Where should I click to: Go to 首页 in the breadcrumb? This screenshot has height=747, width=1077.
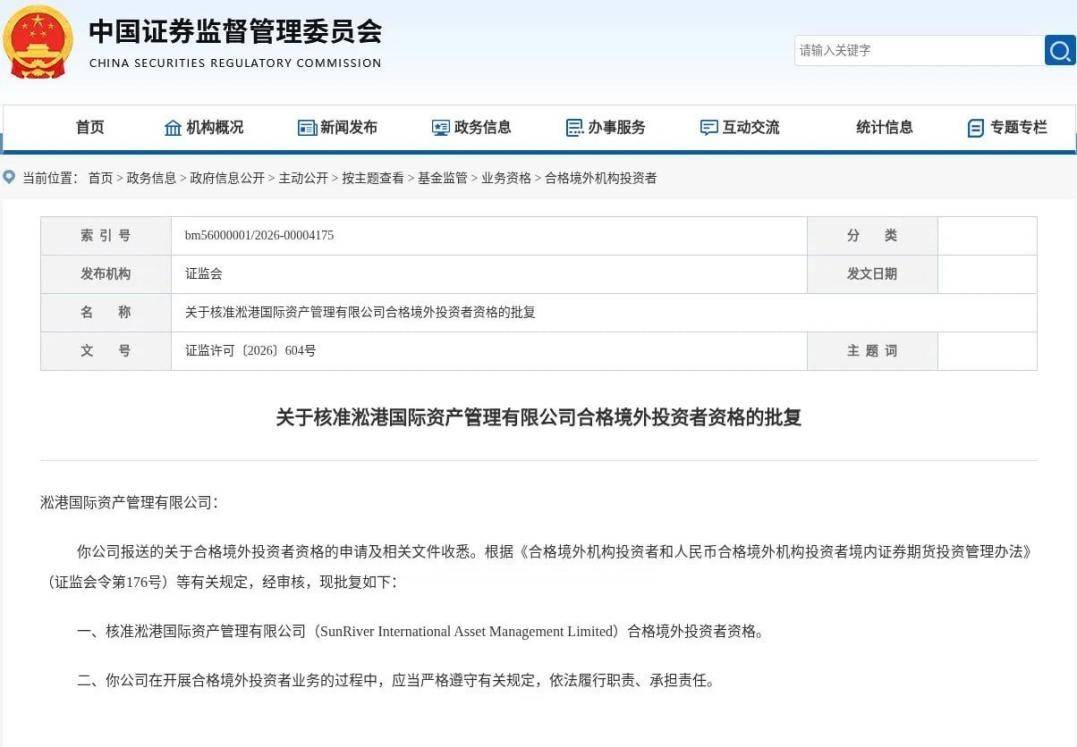(100, 178)
